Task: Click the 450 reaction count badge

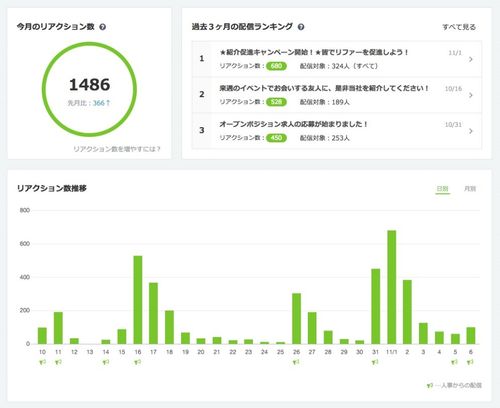Action: pos(276,138)
